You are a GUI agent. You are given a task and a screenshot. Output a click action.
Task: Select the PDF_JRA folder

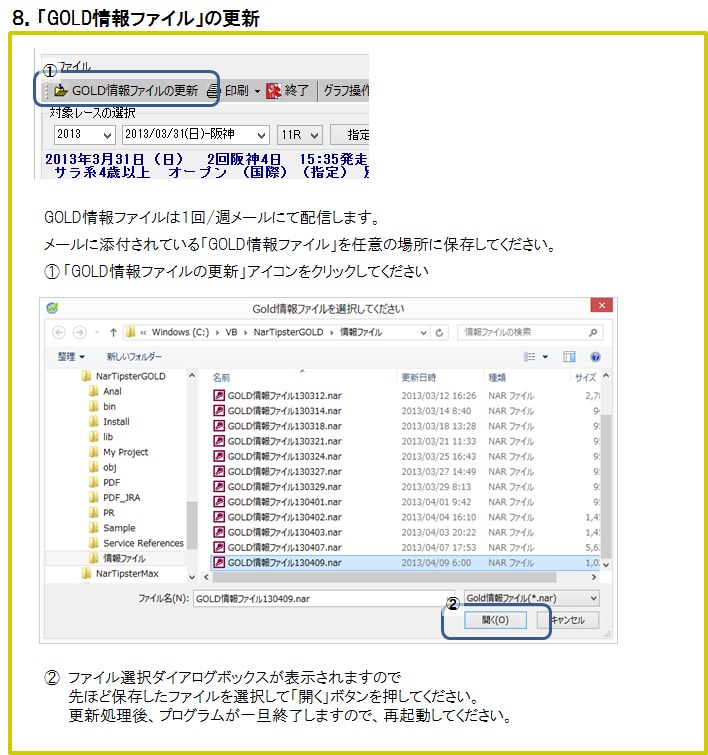click(x=121, y=497)
